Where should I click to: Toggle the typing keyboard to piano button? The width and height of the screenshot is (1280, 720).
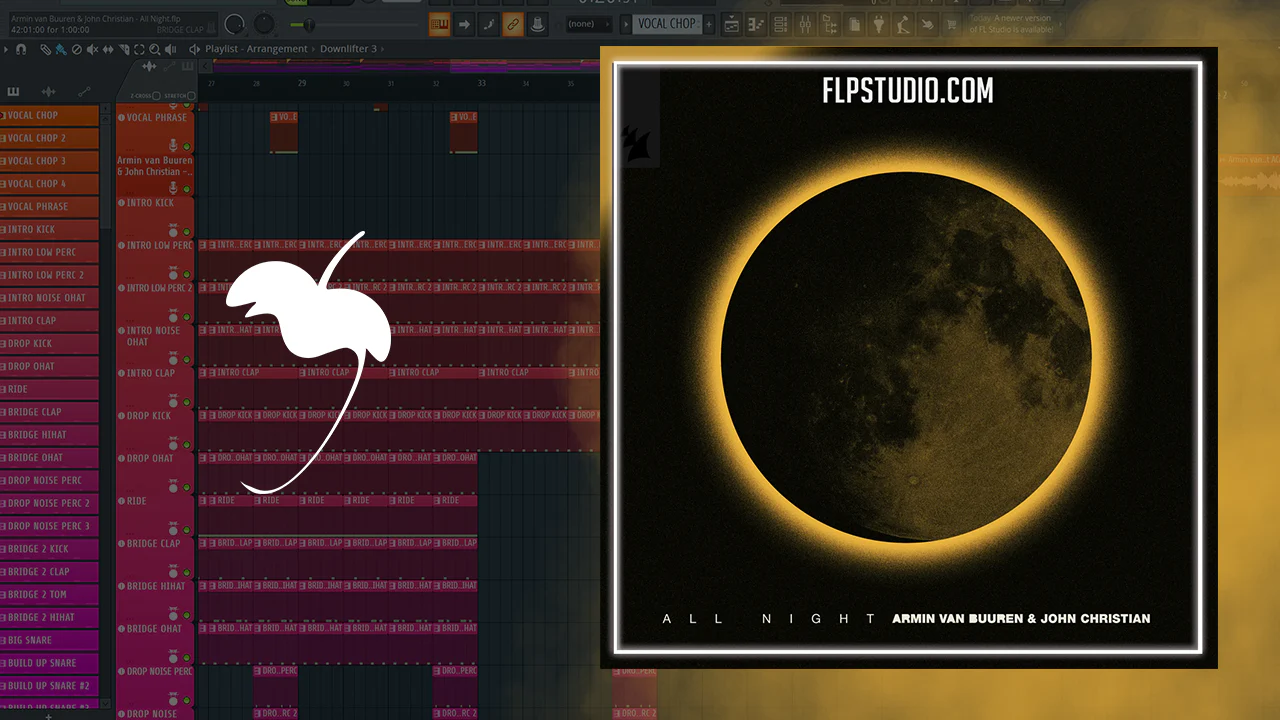click(439, 24)
